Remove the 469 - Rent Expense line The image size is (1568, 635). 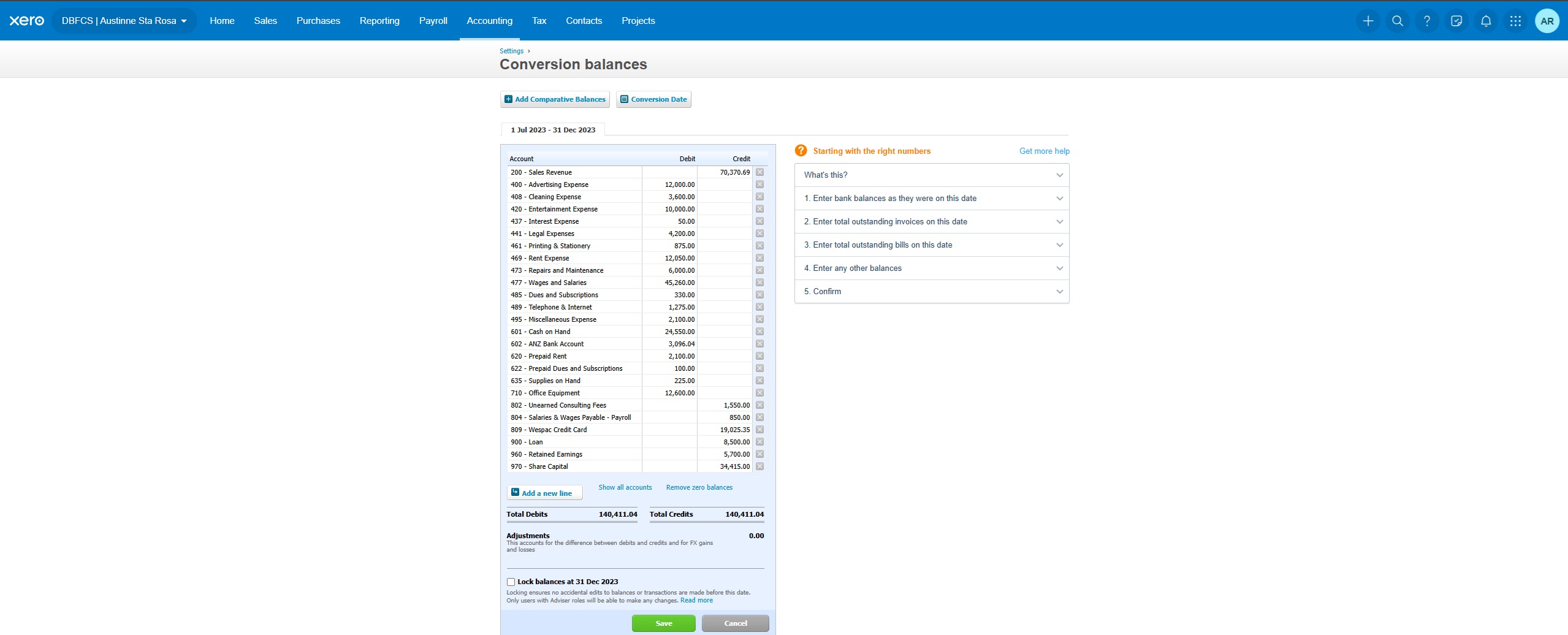[759, 258]
